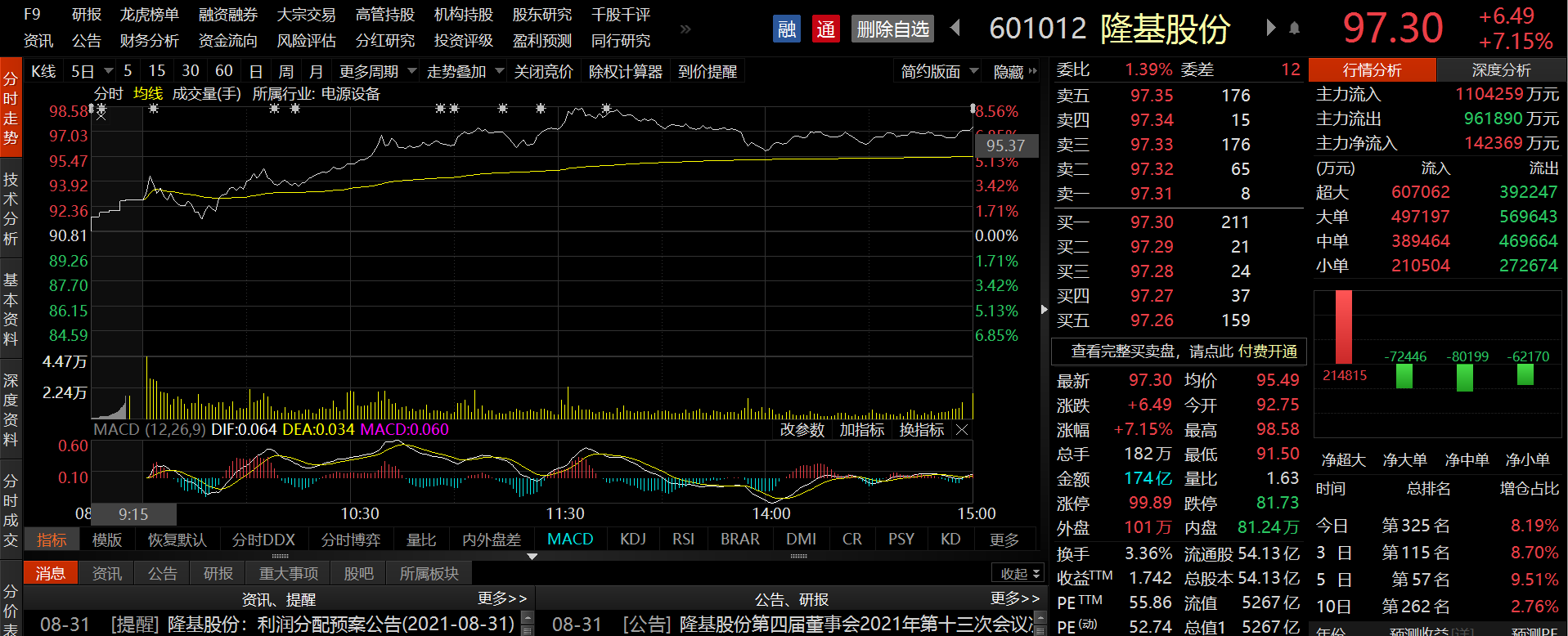Open 融资融券 in top menu

pos(228,15)
